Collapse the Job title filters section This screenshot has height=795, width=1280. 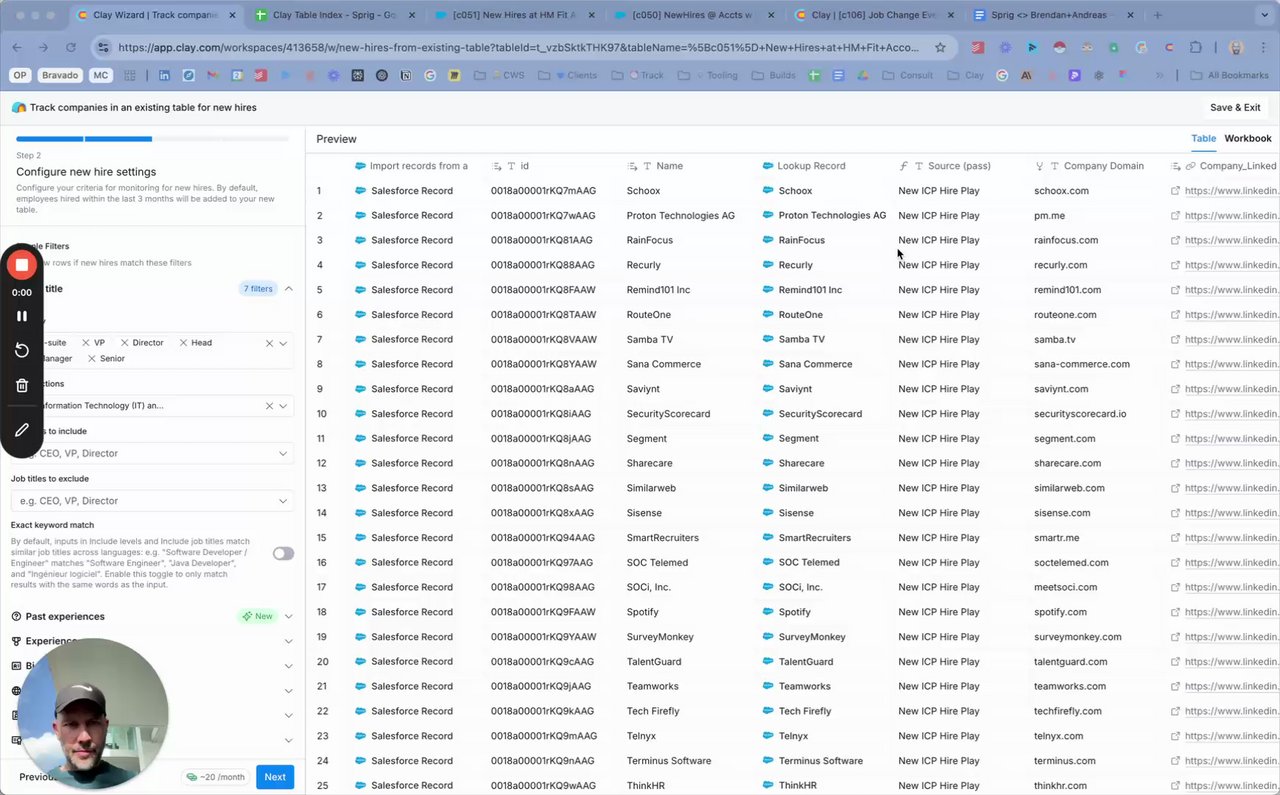click(x=289, y=289)
